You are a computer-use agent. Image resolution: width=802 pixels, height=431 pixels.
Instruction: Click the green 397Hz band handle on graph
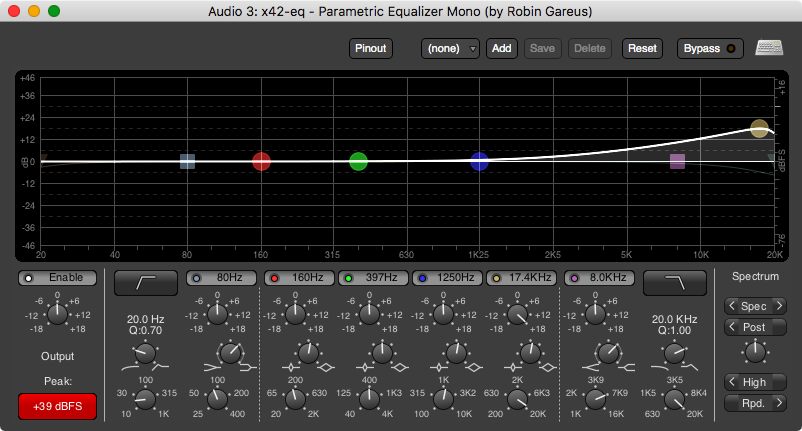coord(358,161)
